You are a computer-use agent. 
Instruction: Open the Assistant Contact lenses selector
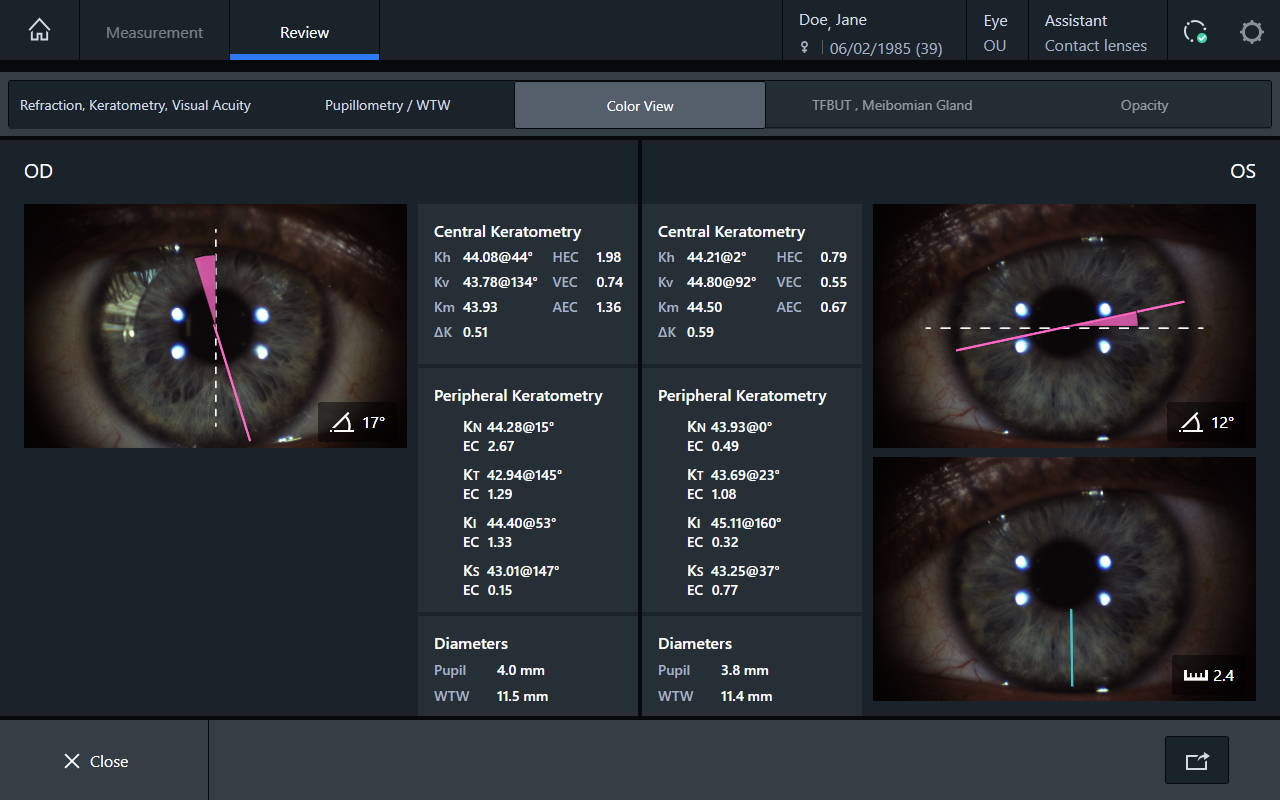pos(1096,32)
